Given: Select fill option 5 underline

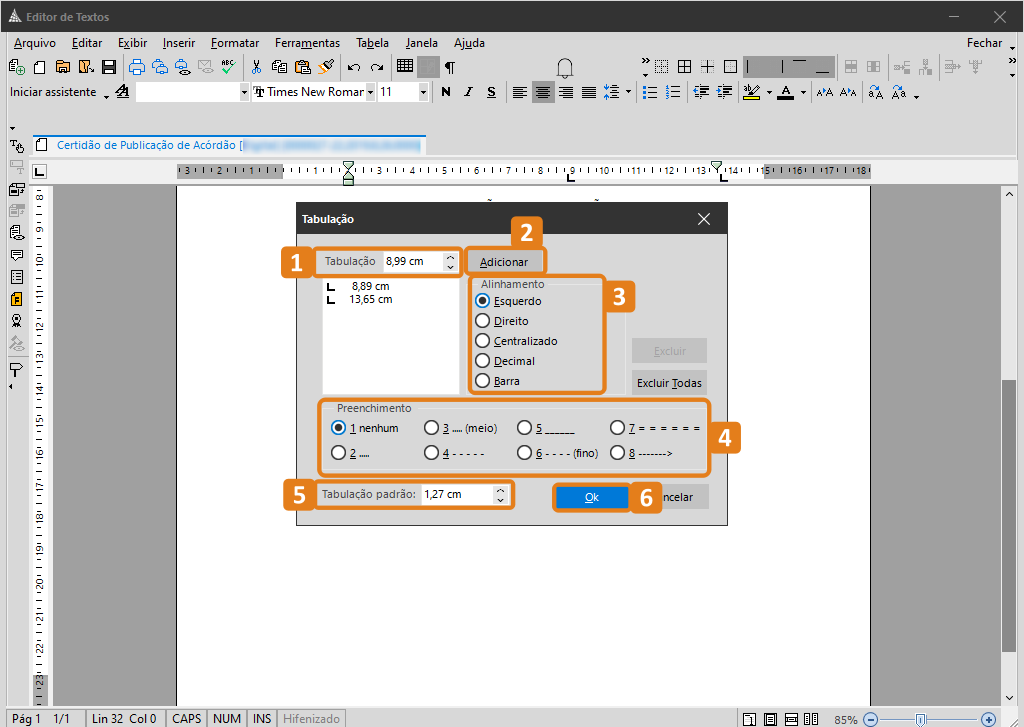Looking at the screenshot, I should pos(524,428).
